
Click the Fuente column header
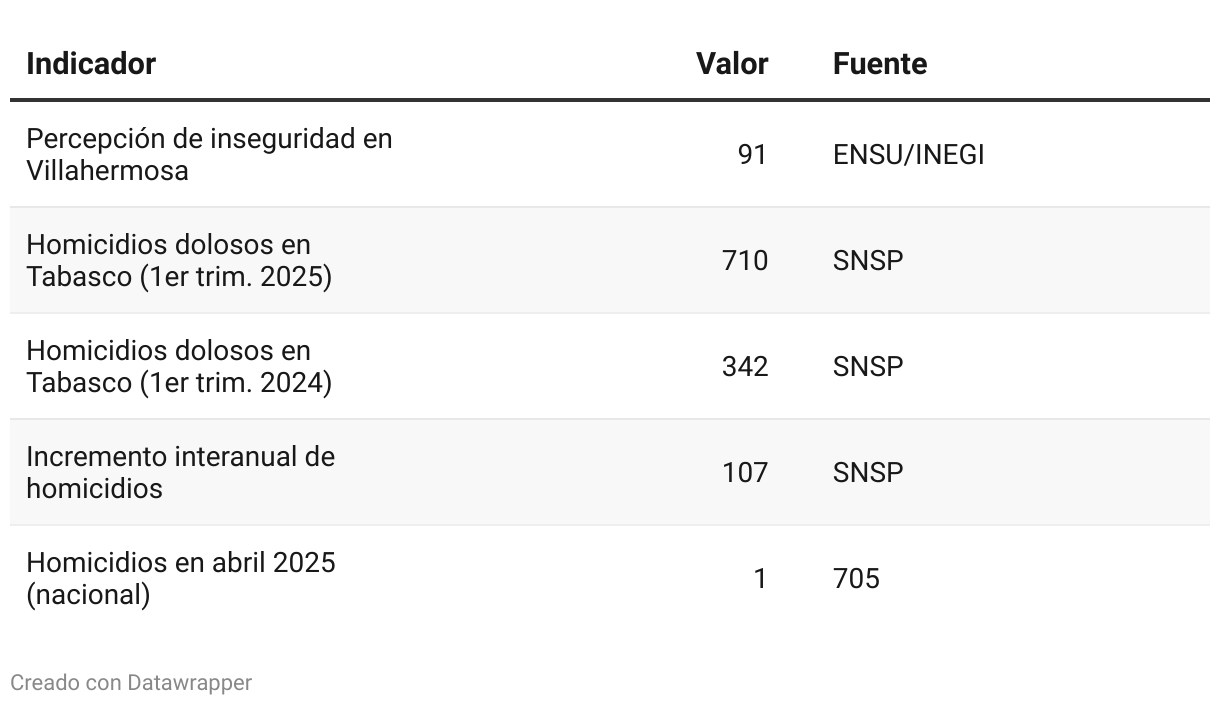[x=880, y=64]
